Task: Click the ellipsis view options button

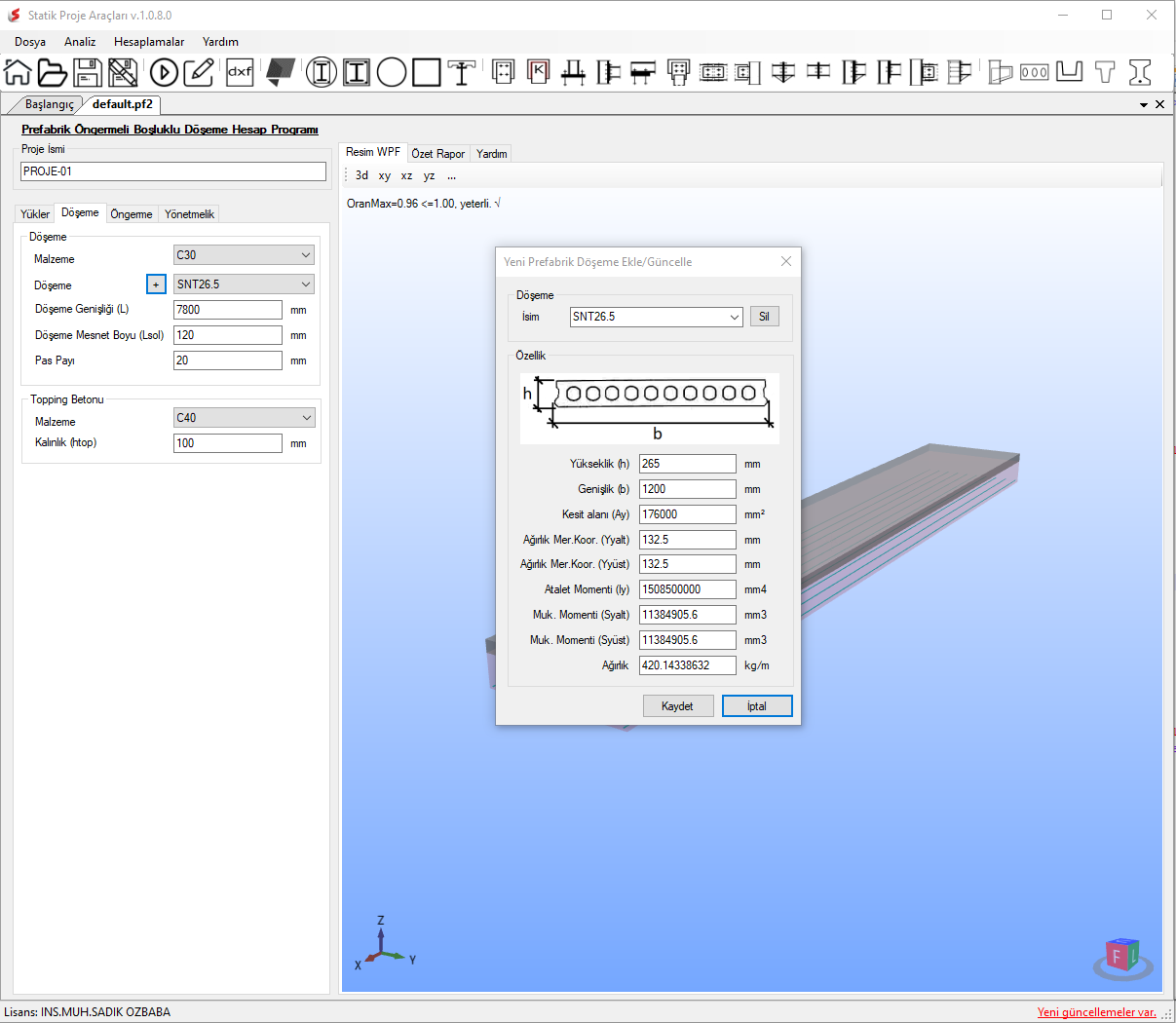Action: pyautogui.click(x=451, y=175)
